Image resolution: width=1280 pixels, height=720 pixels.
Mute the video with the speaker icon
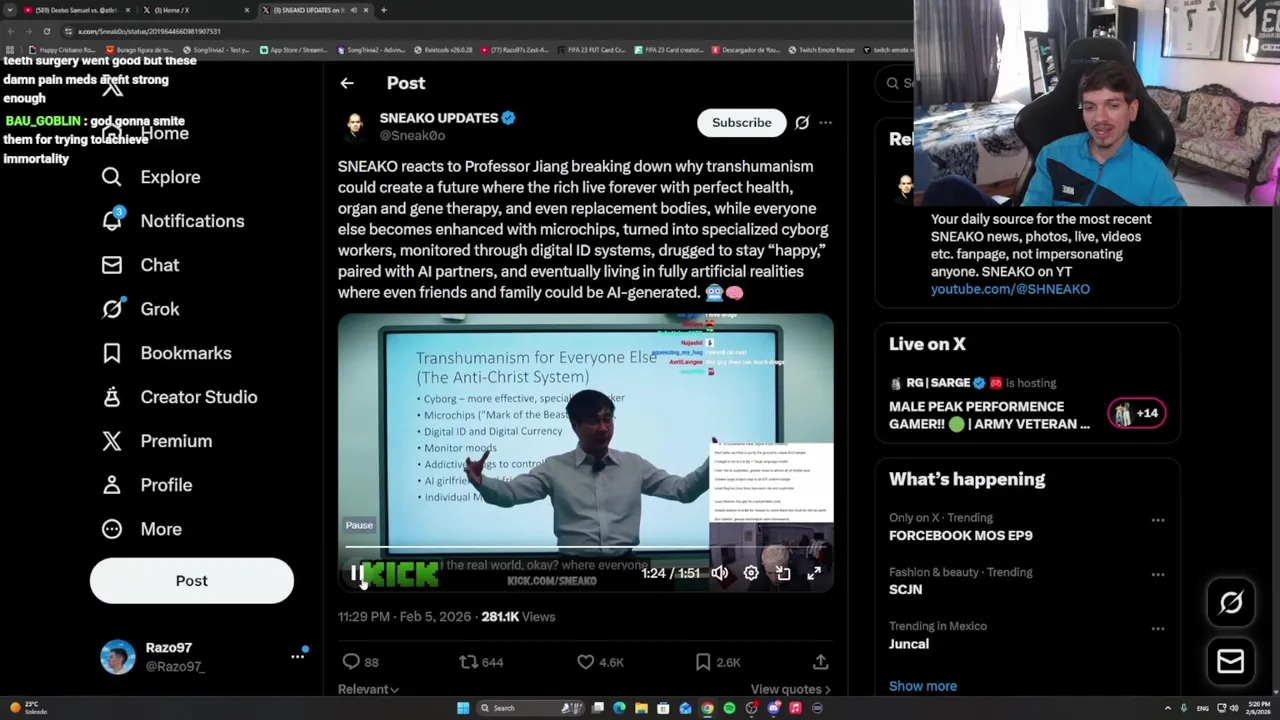click(x=720, y=573)
